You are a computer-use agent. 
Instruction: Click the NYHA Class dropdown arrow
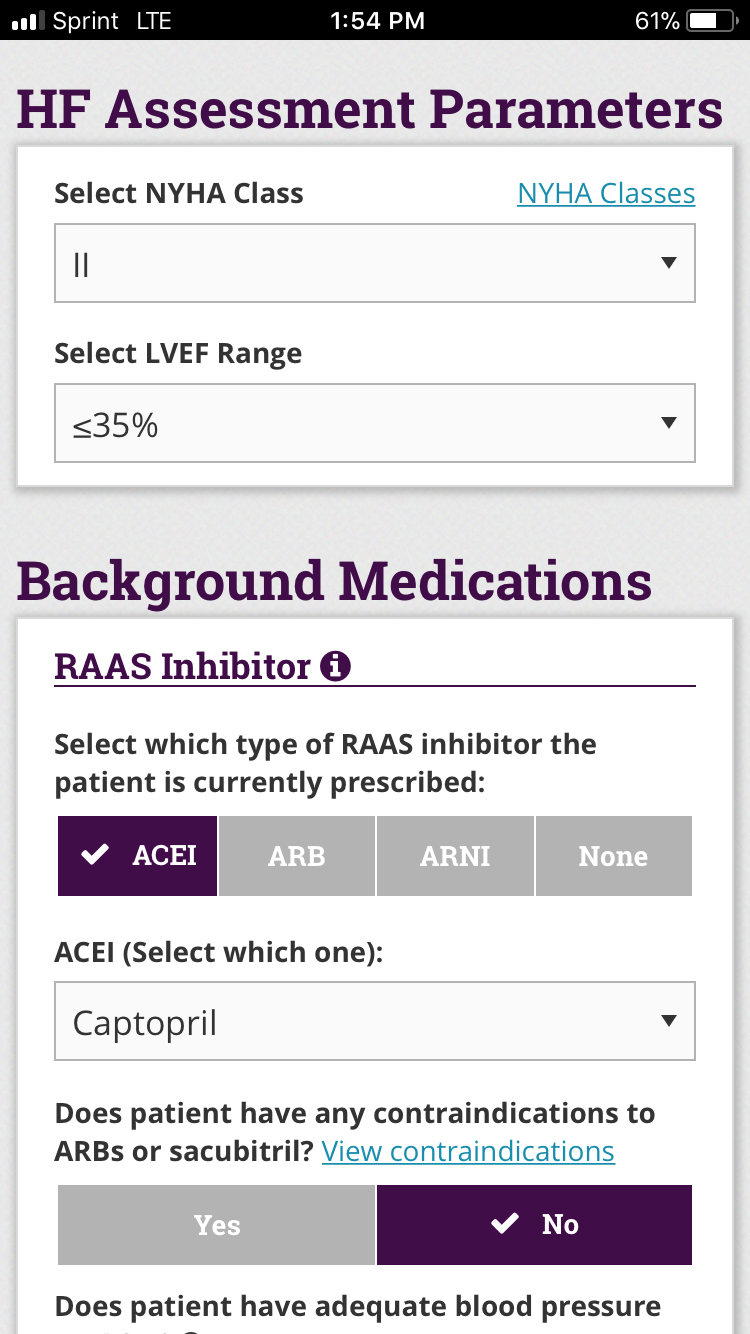(669, 264)
